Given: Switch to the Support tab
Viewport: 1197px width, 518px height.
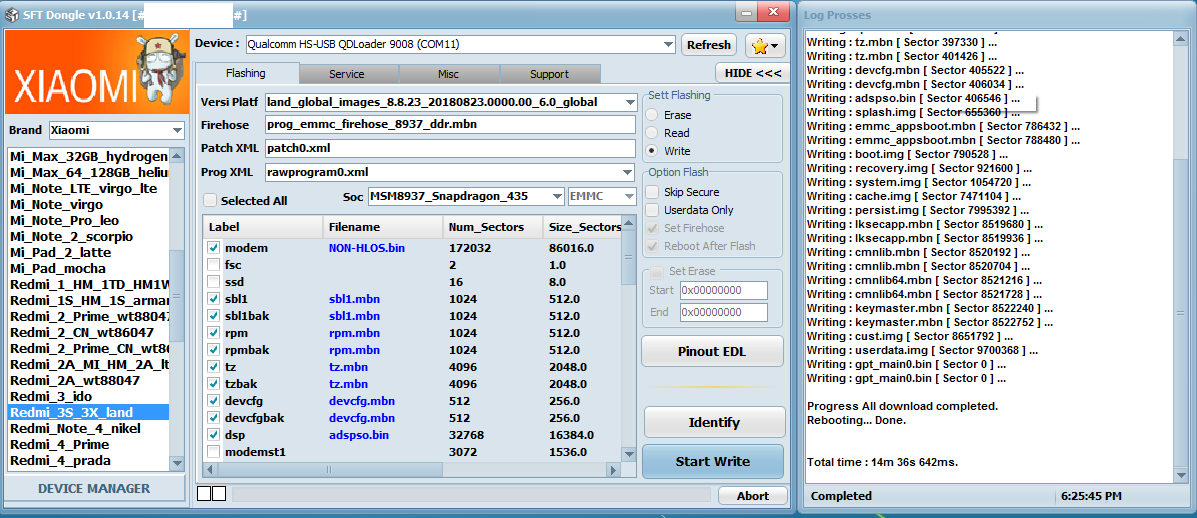Looking at the screenshot, I should point(550,74).
